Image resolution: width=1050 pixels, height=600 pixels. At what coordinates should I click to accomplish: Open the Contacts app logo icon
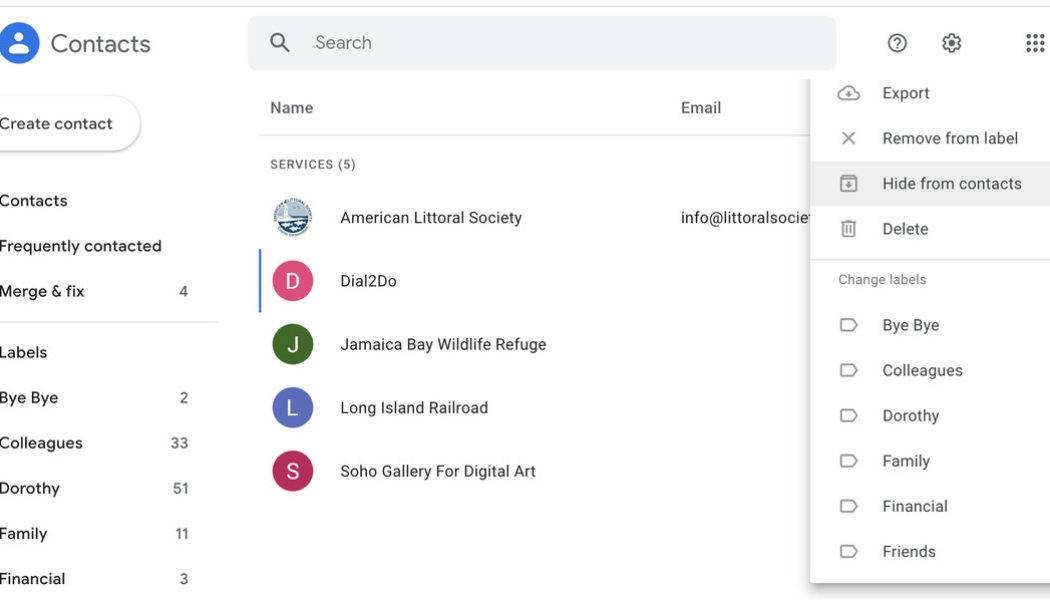[x=18, y=42]
